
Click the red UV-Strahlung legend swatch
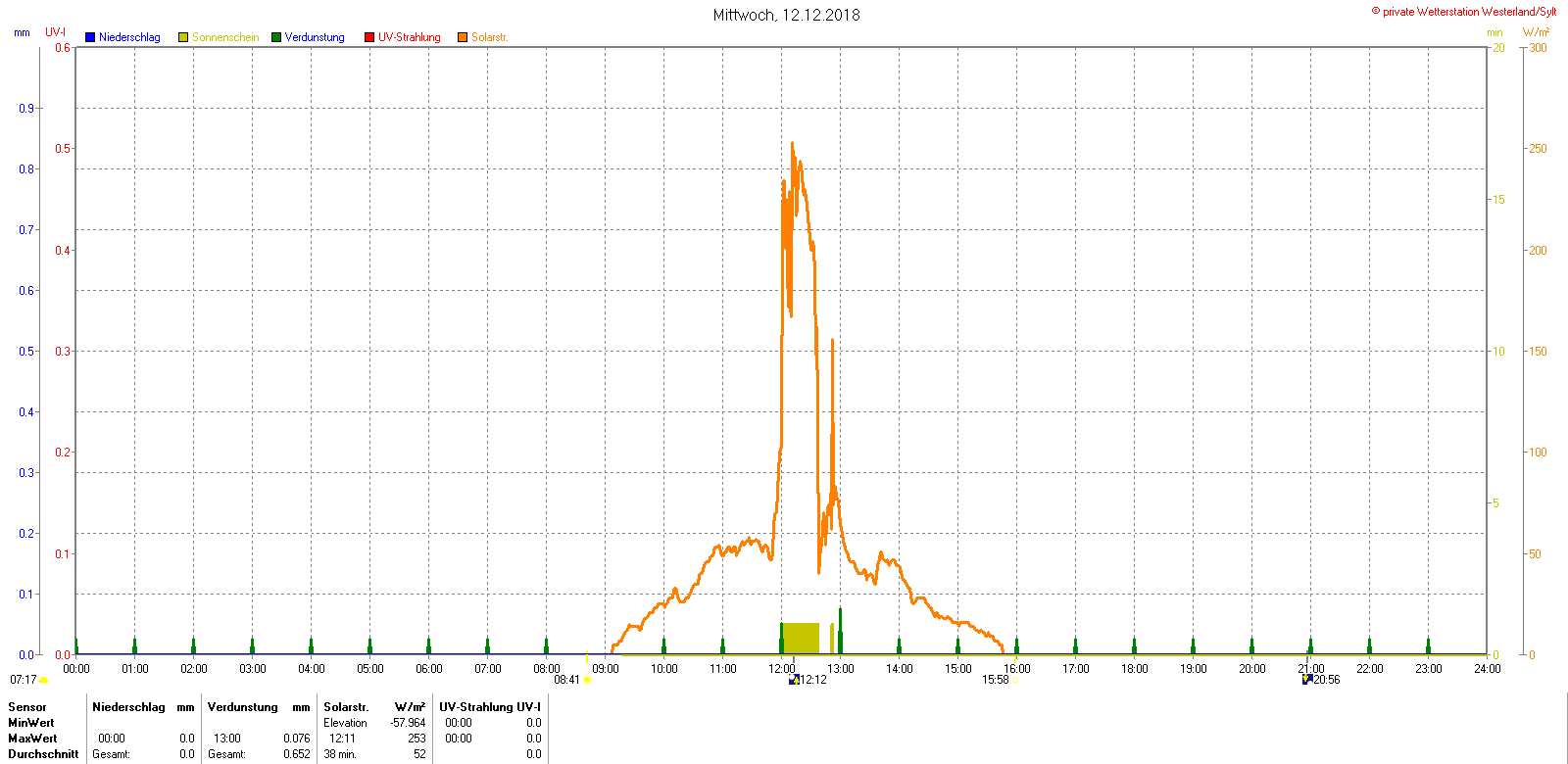(369, 37)
